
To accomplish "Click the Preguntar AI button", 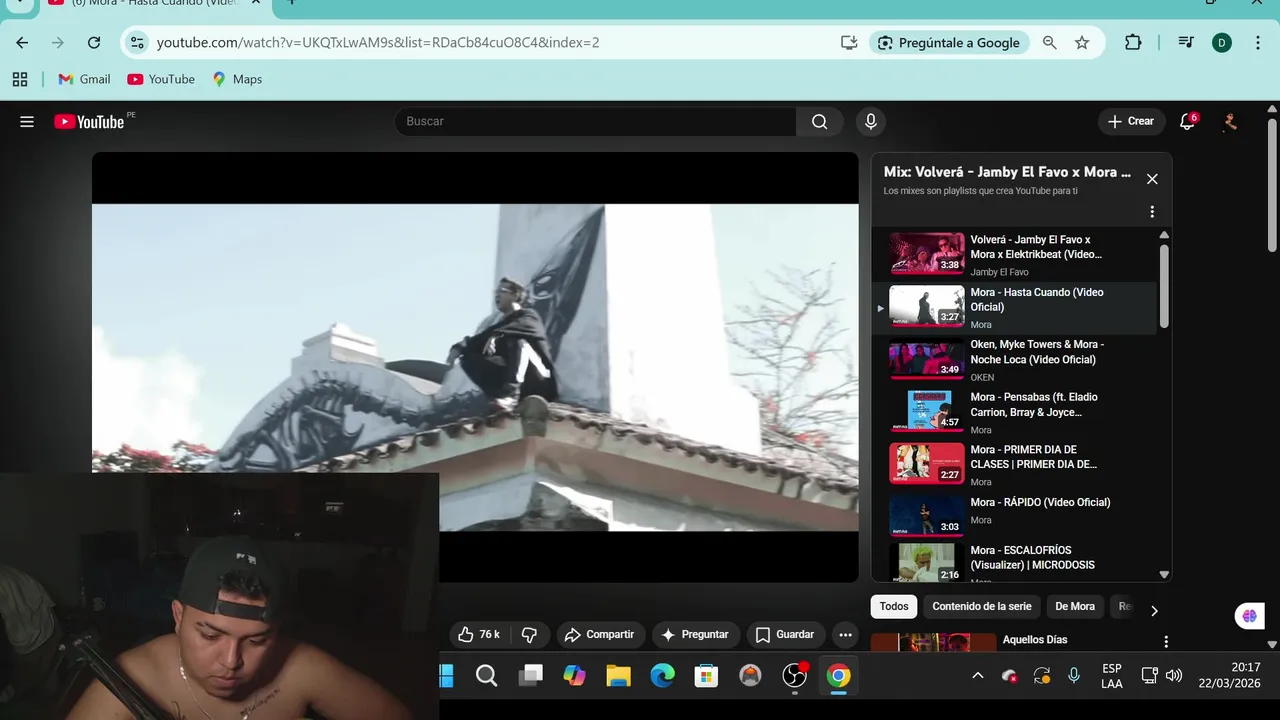I will pyautogui.click(x=695, y=634).
